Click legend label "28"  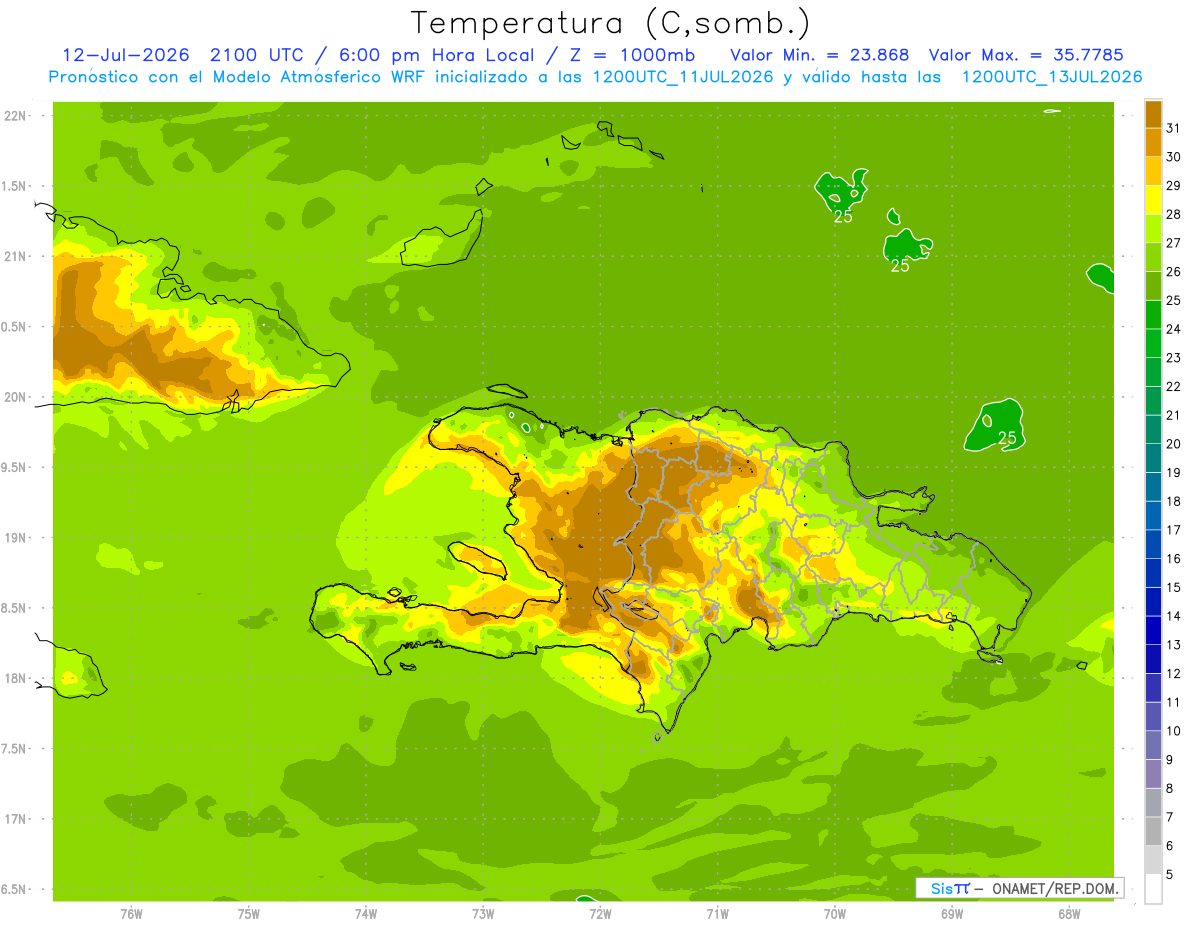(1174, 214)
